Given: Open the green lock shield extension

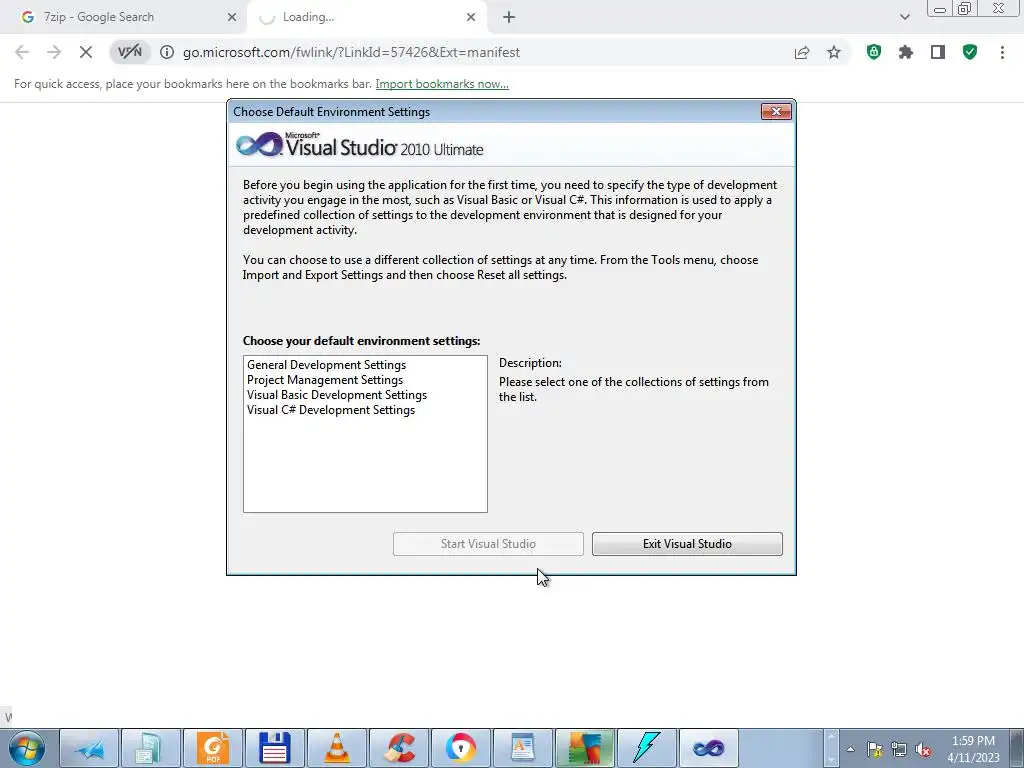Looking at the screenshot, I should (874, 52).
